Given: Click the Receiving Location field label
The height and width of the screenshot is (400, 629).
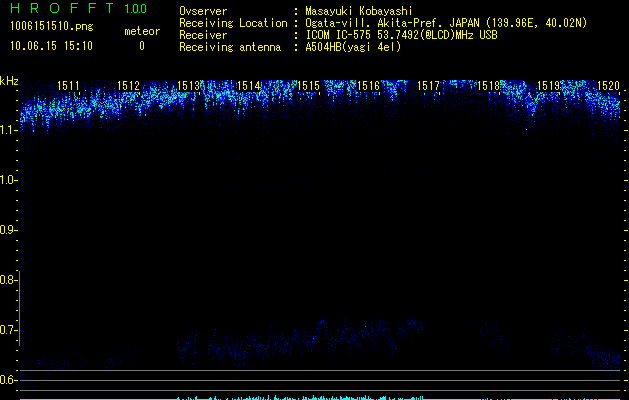Looking at the screenshot, I should (233, 23).
